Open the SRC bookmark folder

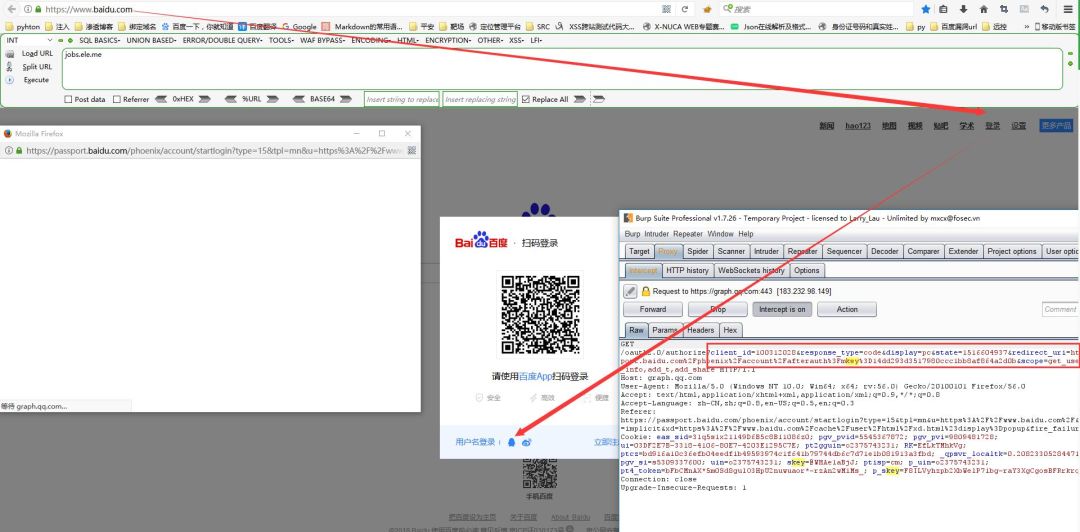[538, 27]
